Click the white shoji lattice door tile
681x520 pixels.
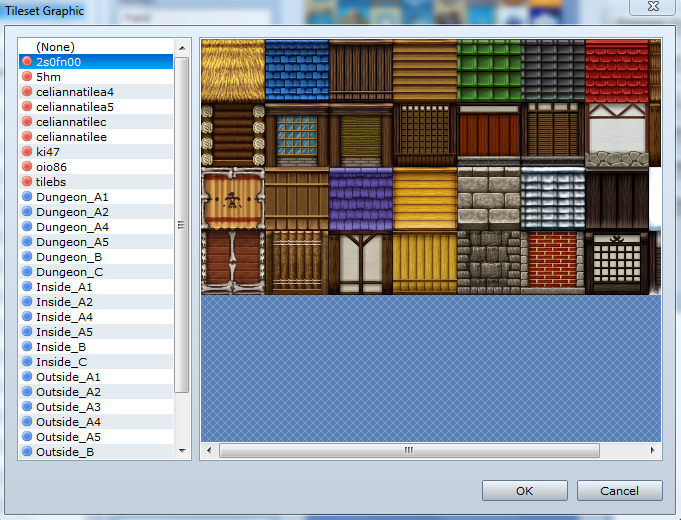[x=617, y=263]
